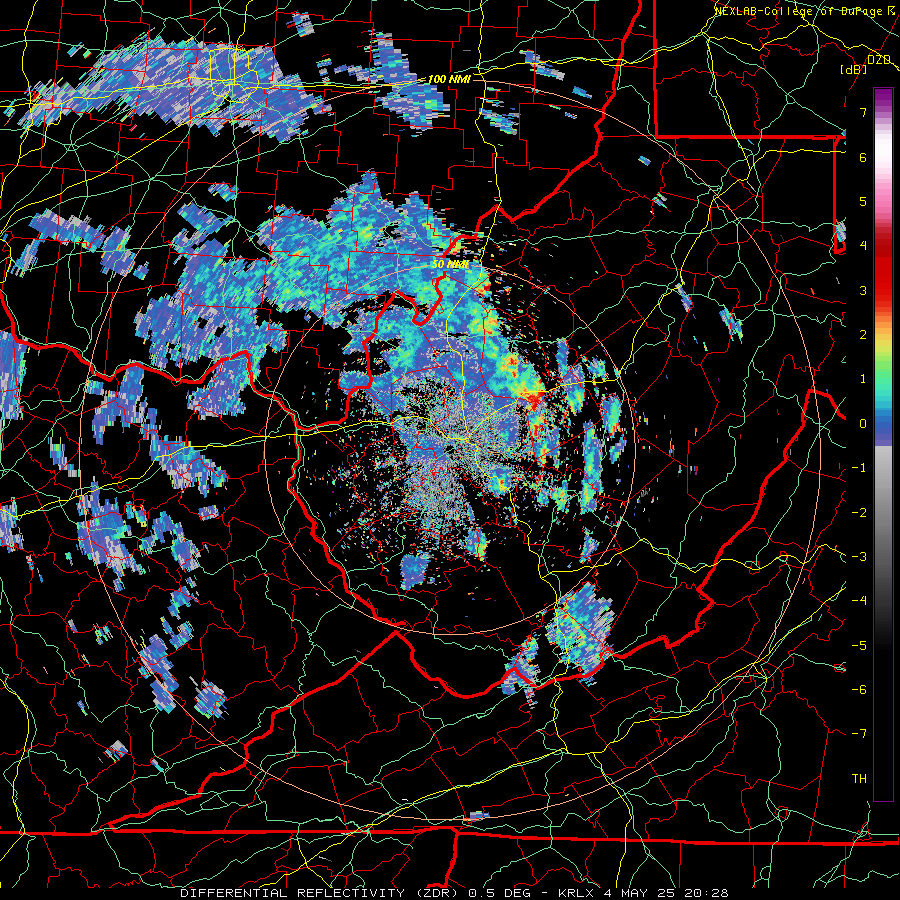This screenshot has width=900, height=900.
Task: Click the color bar value -2 label
Action: pos(859,513)
